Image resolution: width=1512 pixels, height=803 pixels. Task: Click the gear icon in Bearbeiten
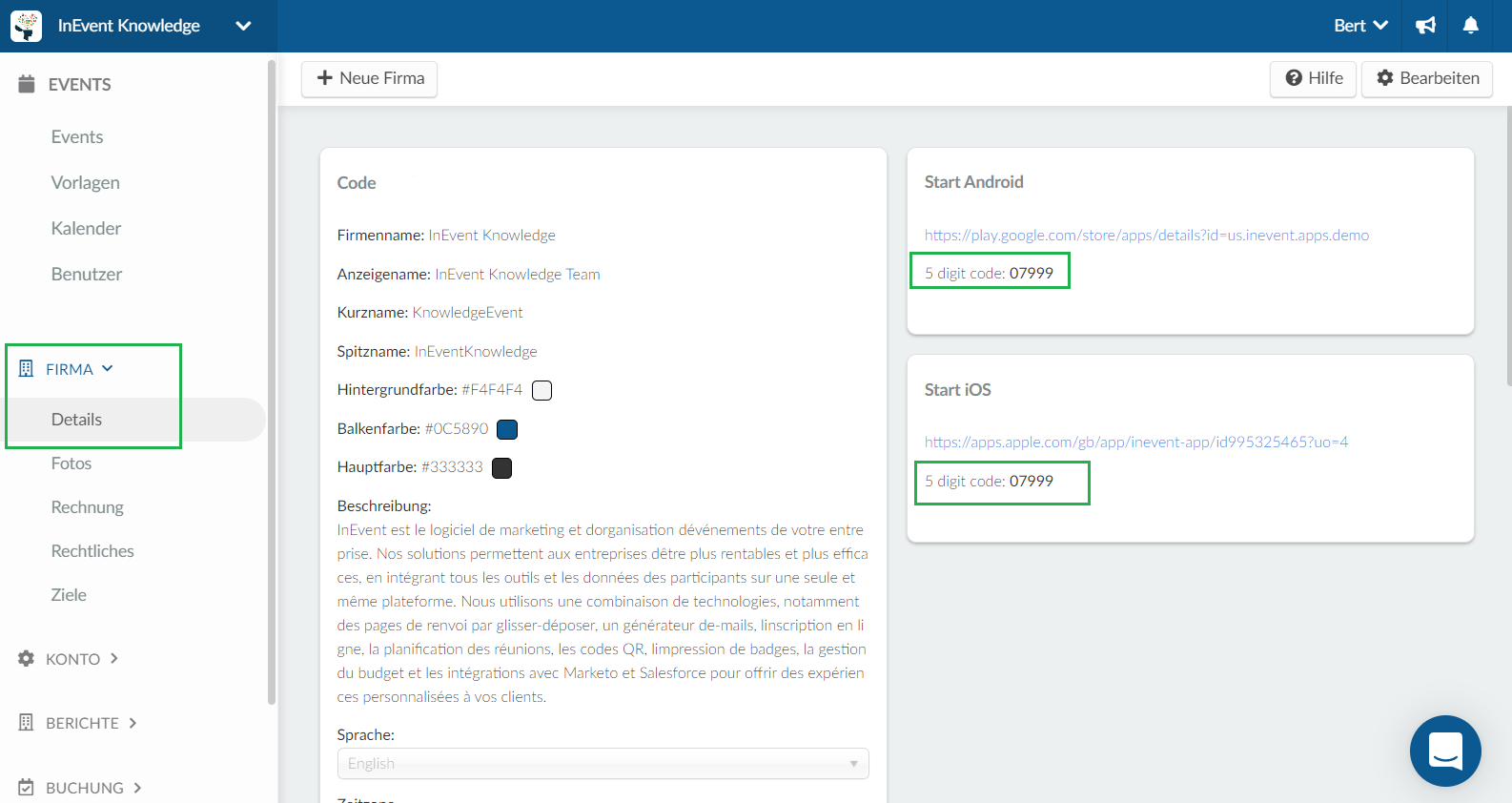coord(1385,78)
